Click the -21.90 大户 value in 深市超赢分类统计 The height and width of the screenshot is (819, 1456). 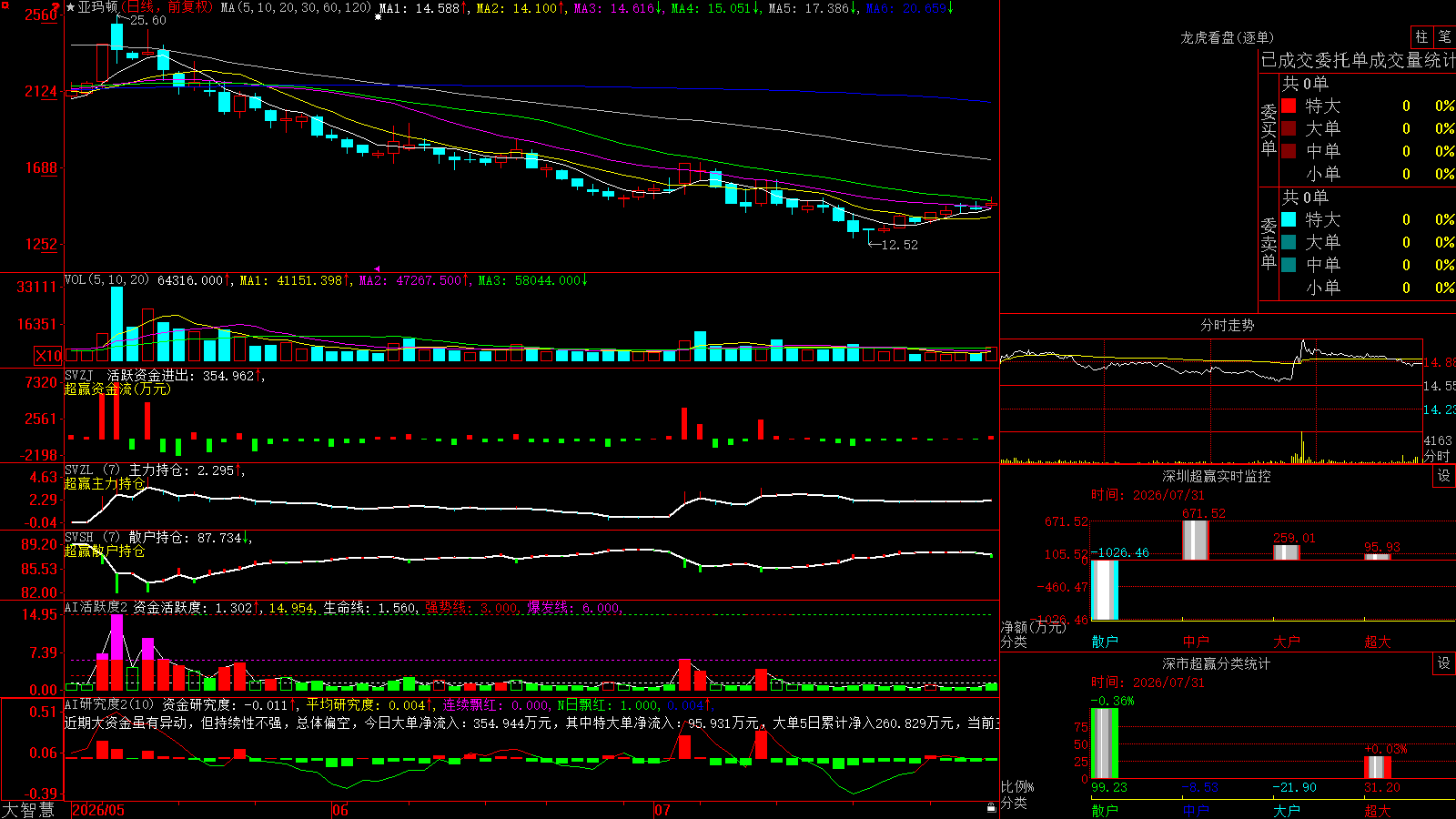[1294, 787]
